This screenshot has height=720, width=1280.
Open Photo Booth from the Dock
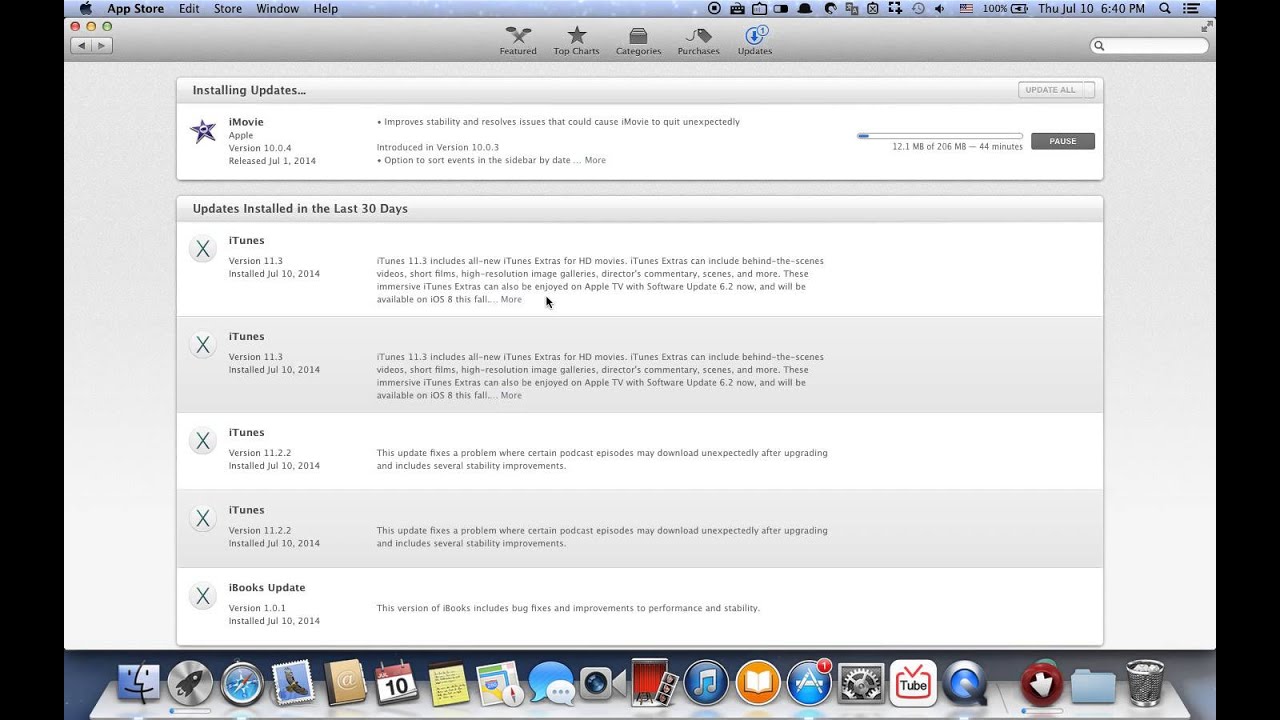655,684
